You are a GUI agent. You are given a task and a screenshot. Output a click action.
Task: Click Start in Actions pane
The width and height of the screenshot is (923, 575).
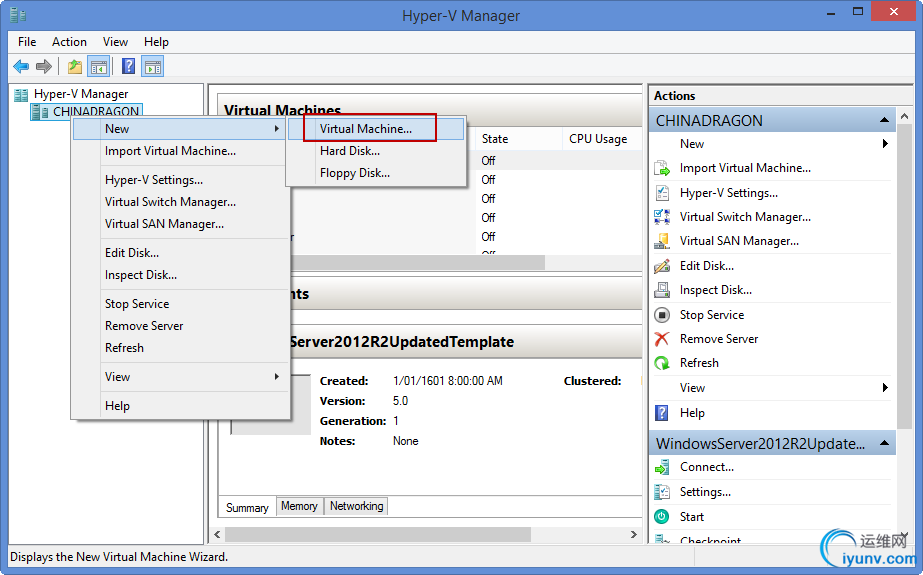point(692,517)
